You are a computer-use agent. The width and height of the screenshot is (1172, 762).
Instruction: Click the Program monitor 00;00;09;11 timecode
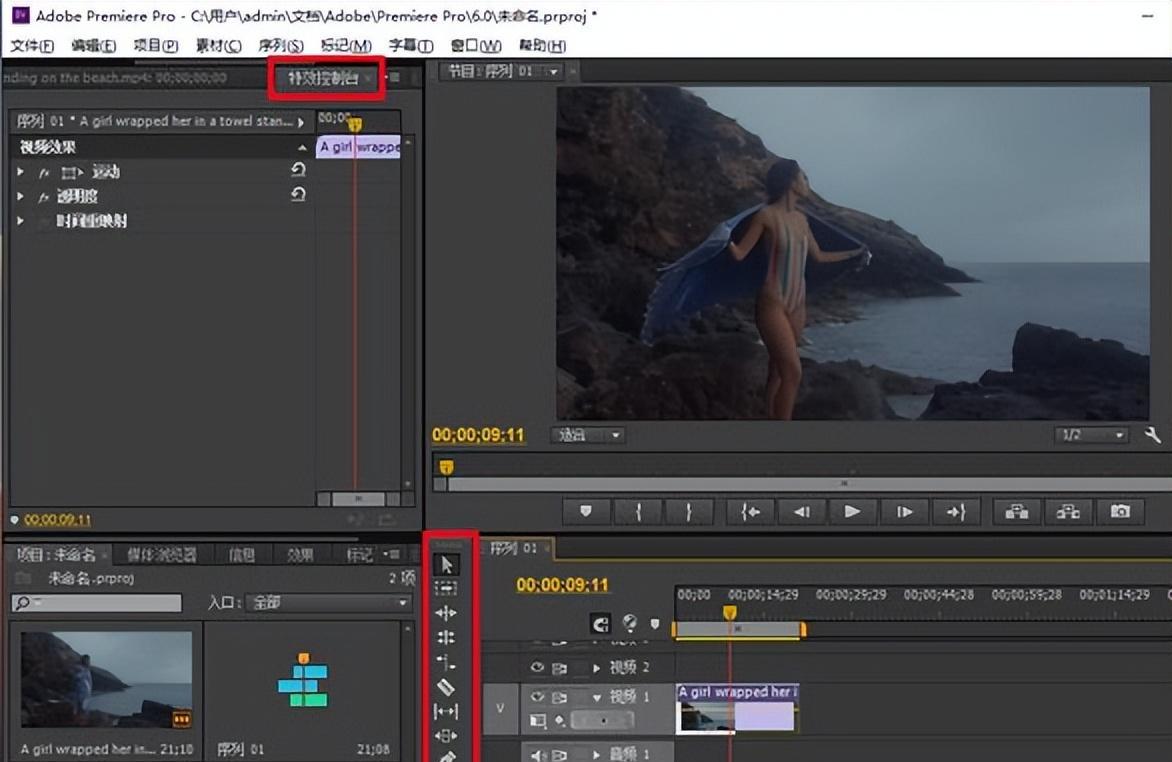pos(478,435)
